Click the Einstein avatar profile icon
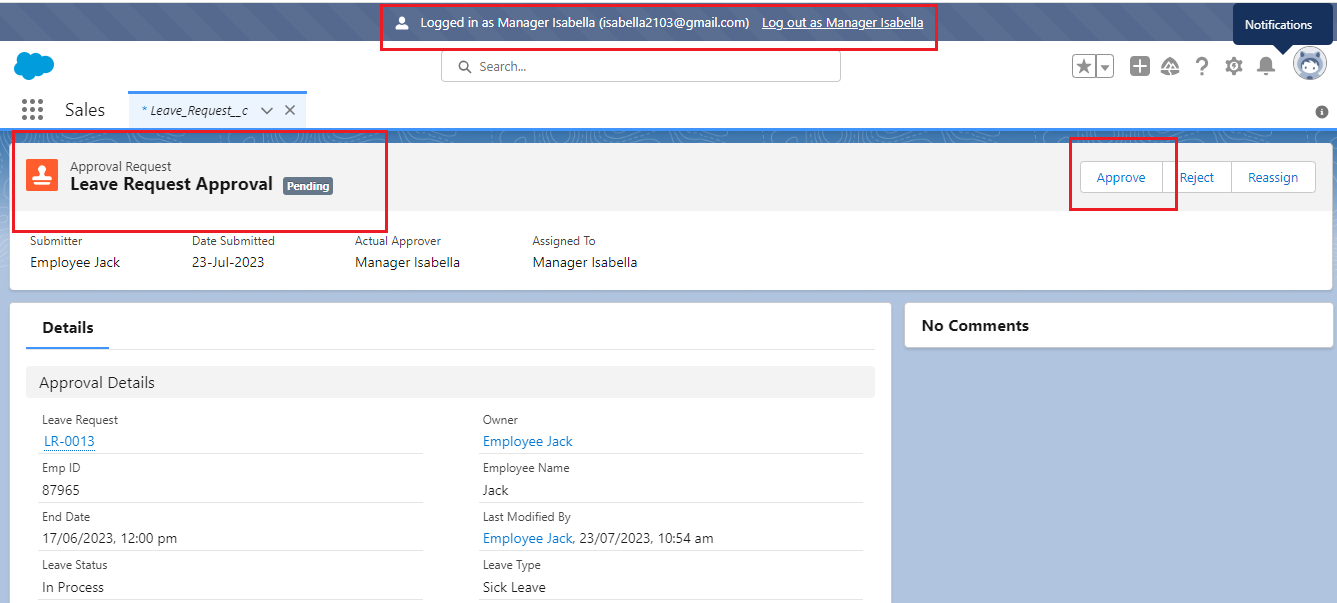1337x603 pixels. pyautogui.click(x=1309, y=63)
